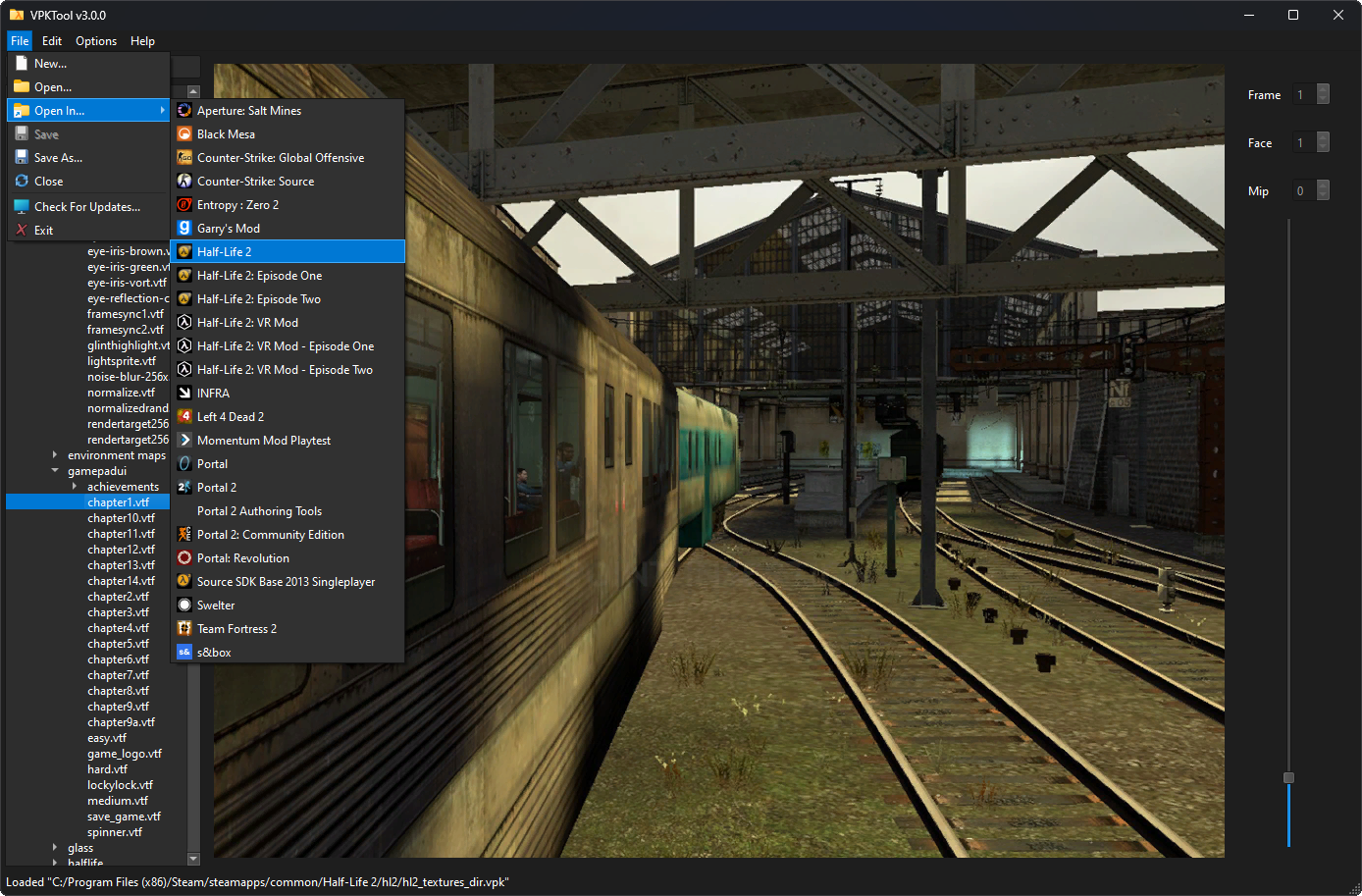Image resolution: width=1362 pixels, height=896 pixels.
Task: Maximize the VPKTool window
Action: tap(1293, 15)
